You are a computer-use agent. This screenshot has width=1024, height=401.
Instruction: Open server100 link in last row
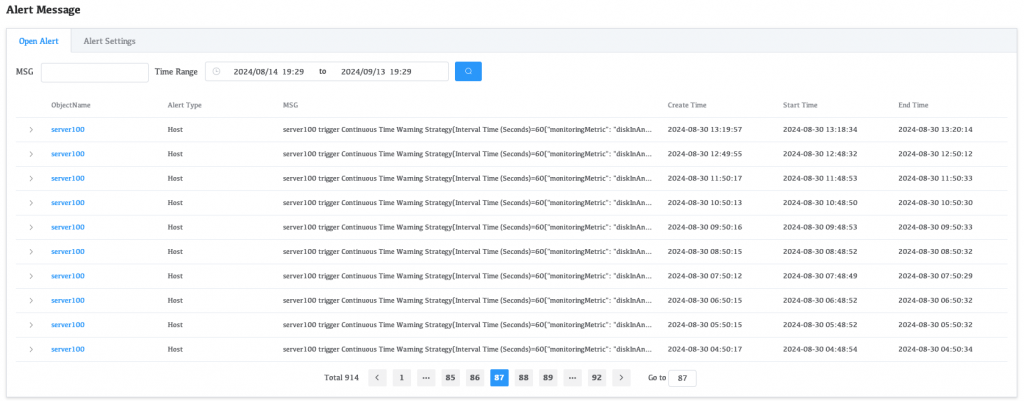(68, 349)
